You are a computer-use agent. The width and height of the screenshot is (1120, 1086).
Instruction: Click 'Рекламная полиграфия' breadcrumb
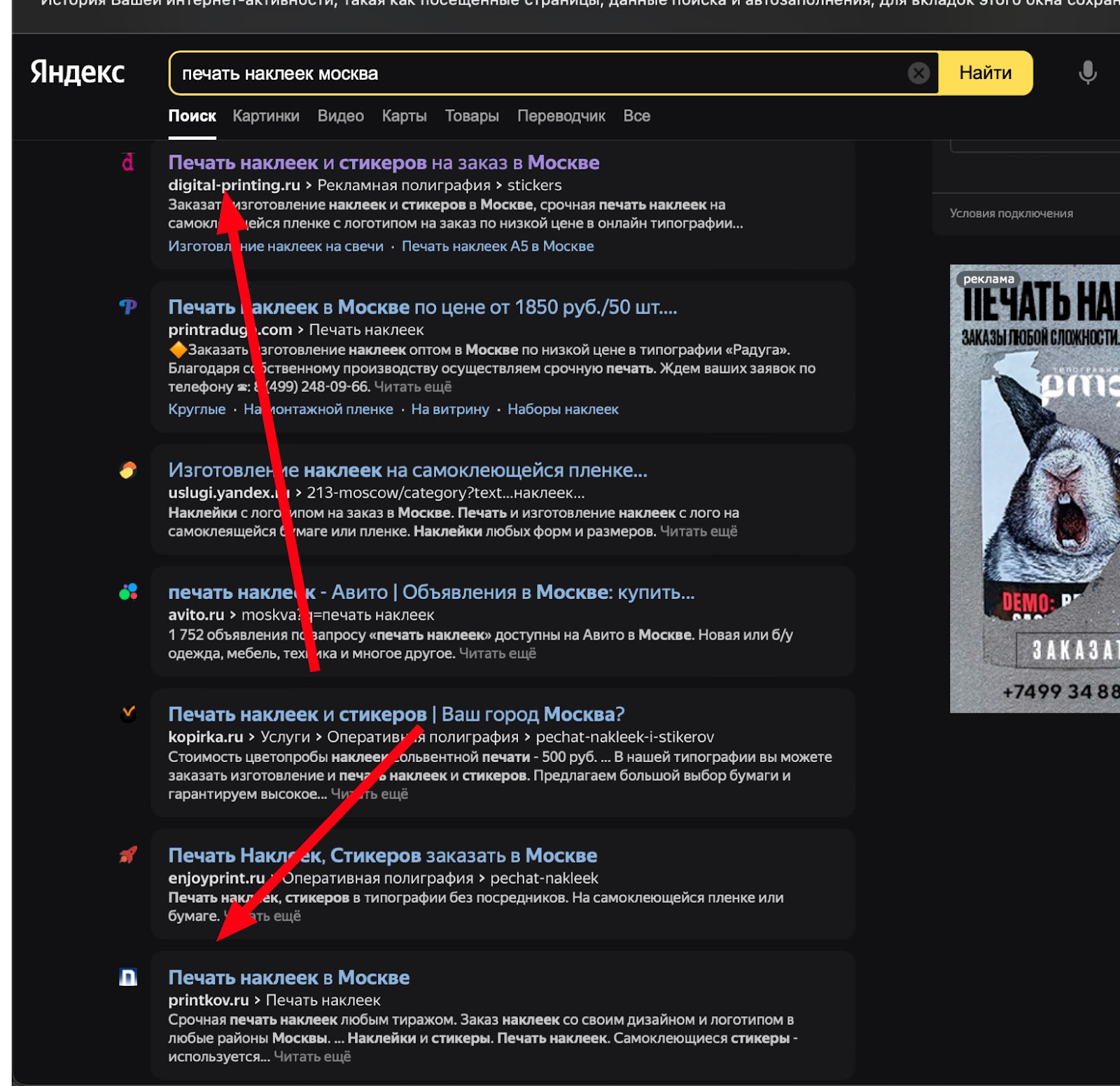point(404,185)
